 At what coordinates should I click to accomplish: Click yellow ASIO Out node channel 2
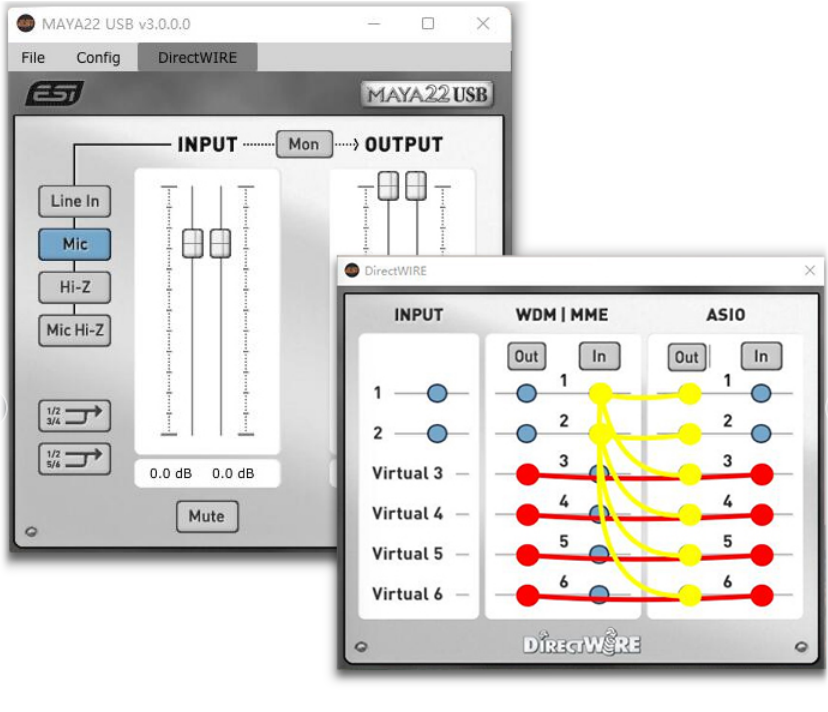tap(690, 434)
